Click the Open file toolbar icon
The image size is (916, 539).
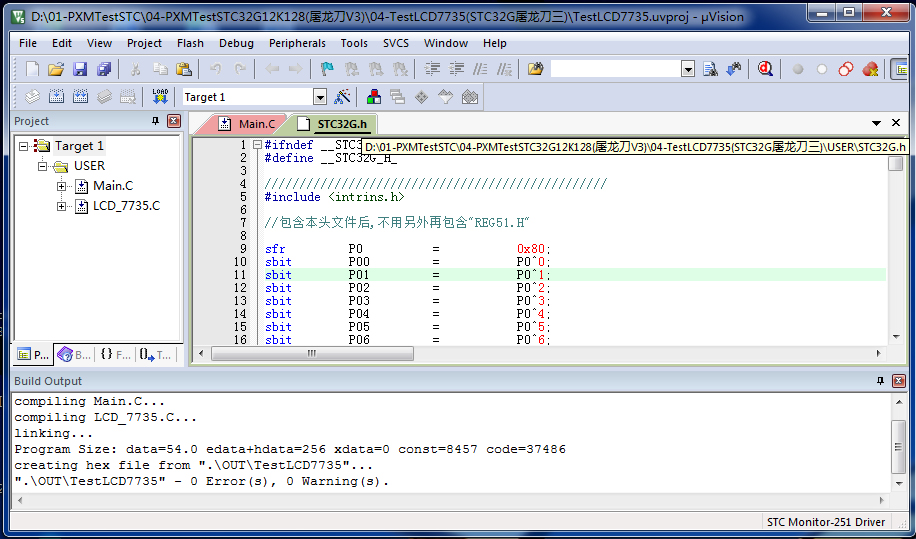[x=56, y=69]
